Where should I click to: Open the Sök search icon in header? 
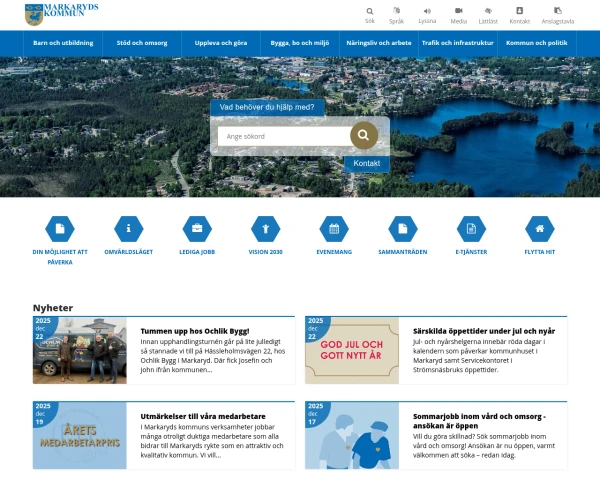[x=370, y=11]
